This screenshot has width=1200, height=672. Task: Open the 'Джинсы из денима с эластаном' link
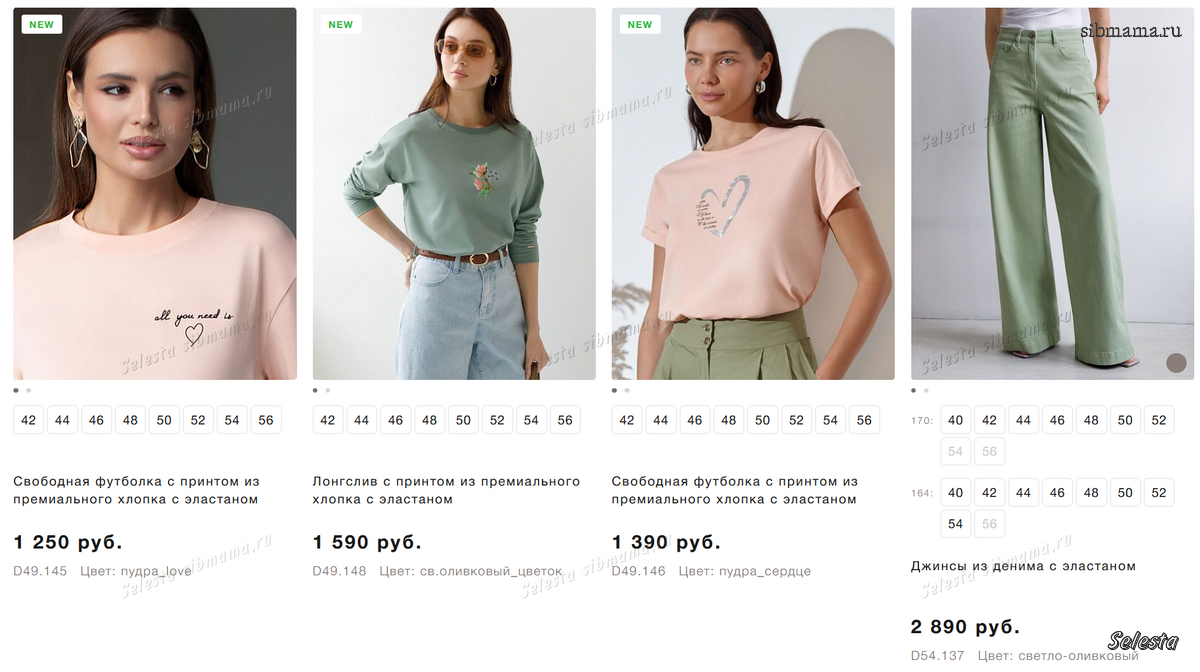(x=1023, y=566)
